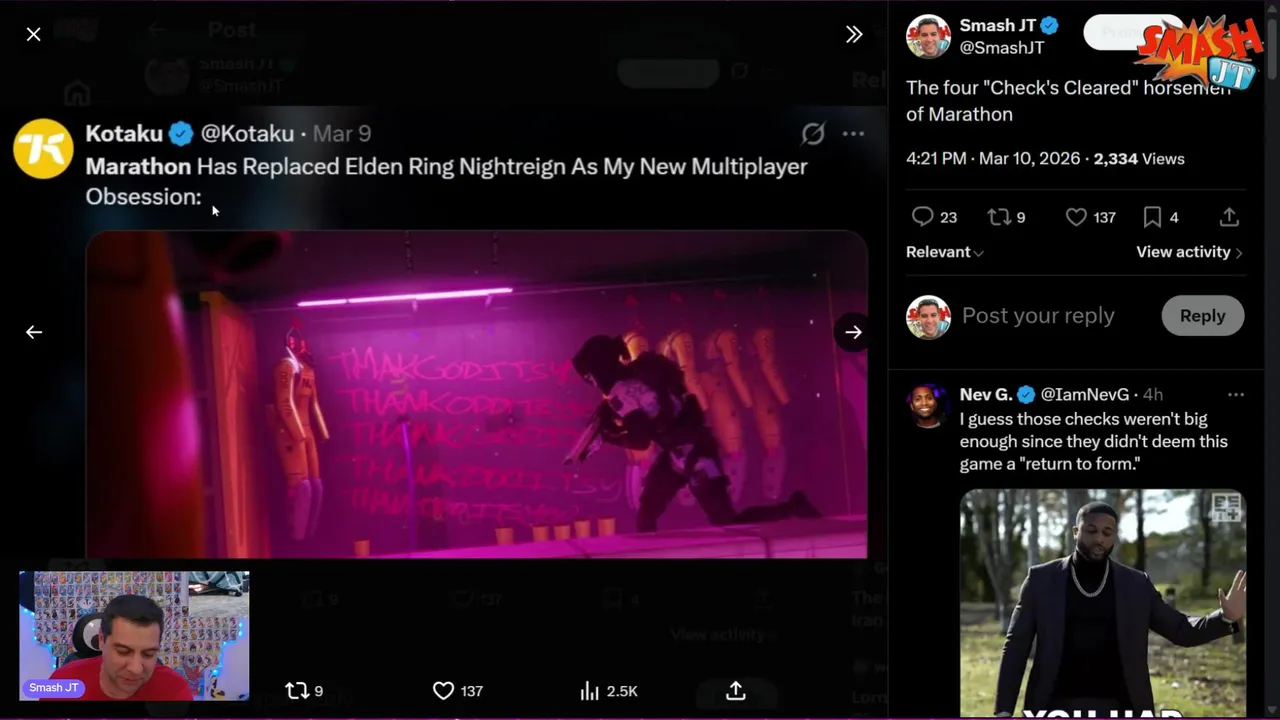
Task: Share Smash JT post from sidebar
Action: [x=1229, y=217]
